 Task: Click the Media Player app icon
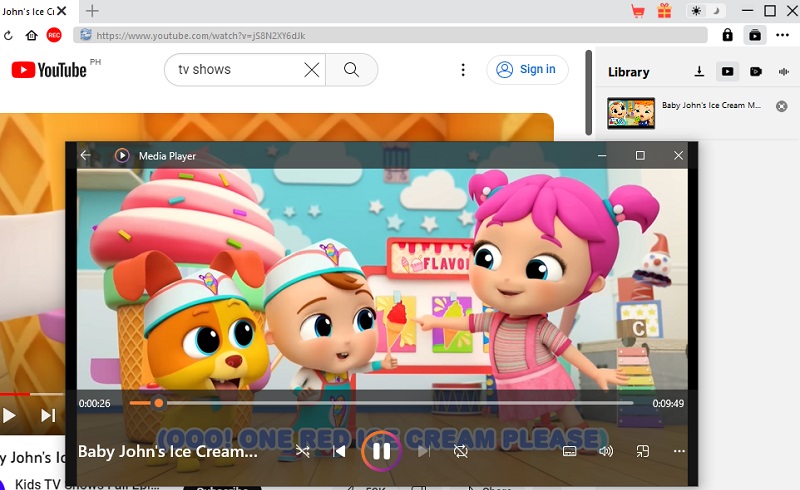point(122,155)
